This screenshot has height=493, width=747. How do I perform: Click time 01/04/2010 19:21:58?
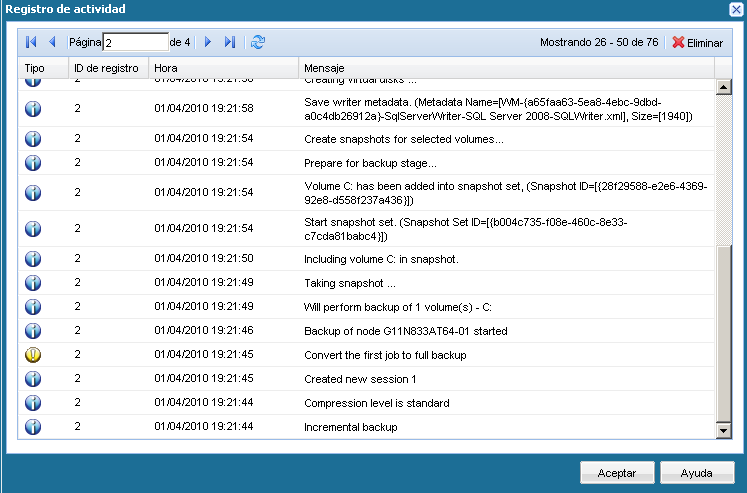(204, 109)
